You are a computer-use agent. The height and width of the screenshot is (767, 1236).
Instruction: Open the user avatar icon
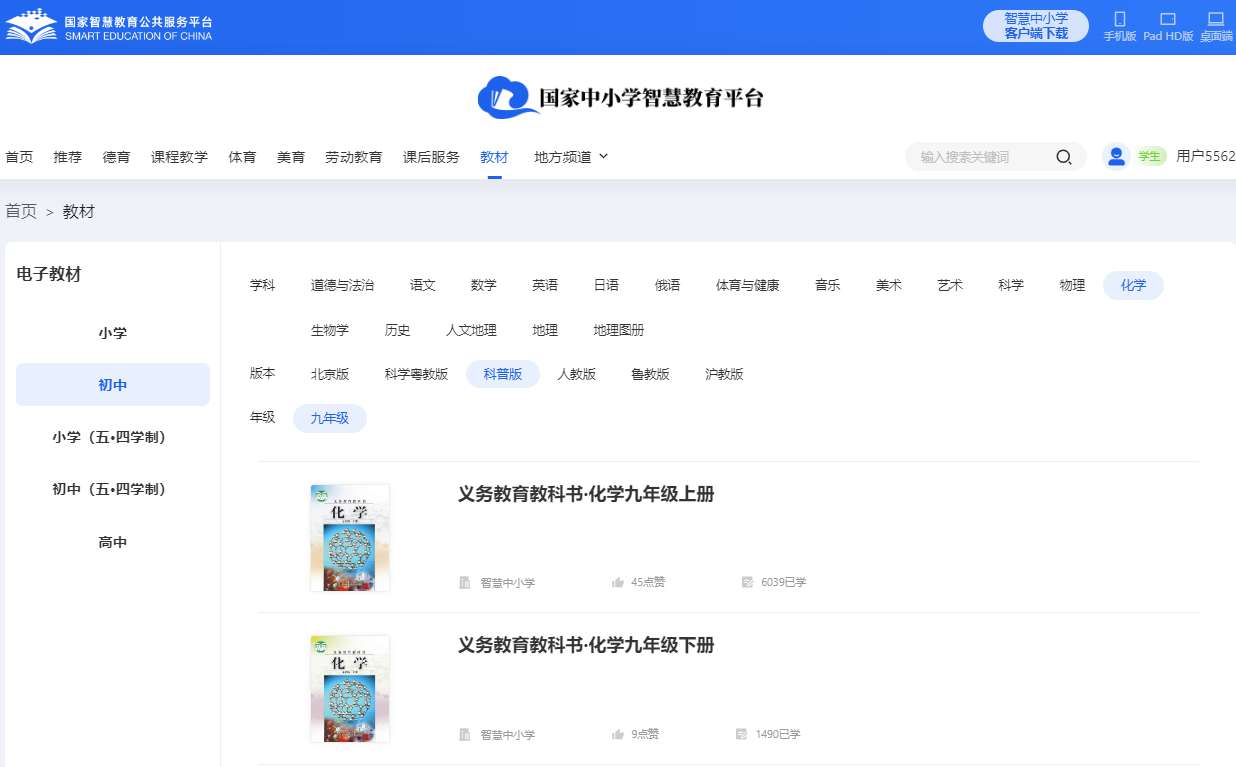pos(1116,156)
